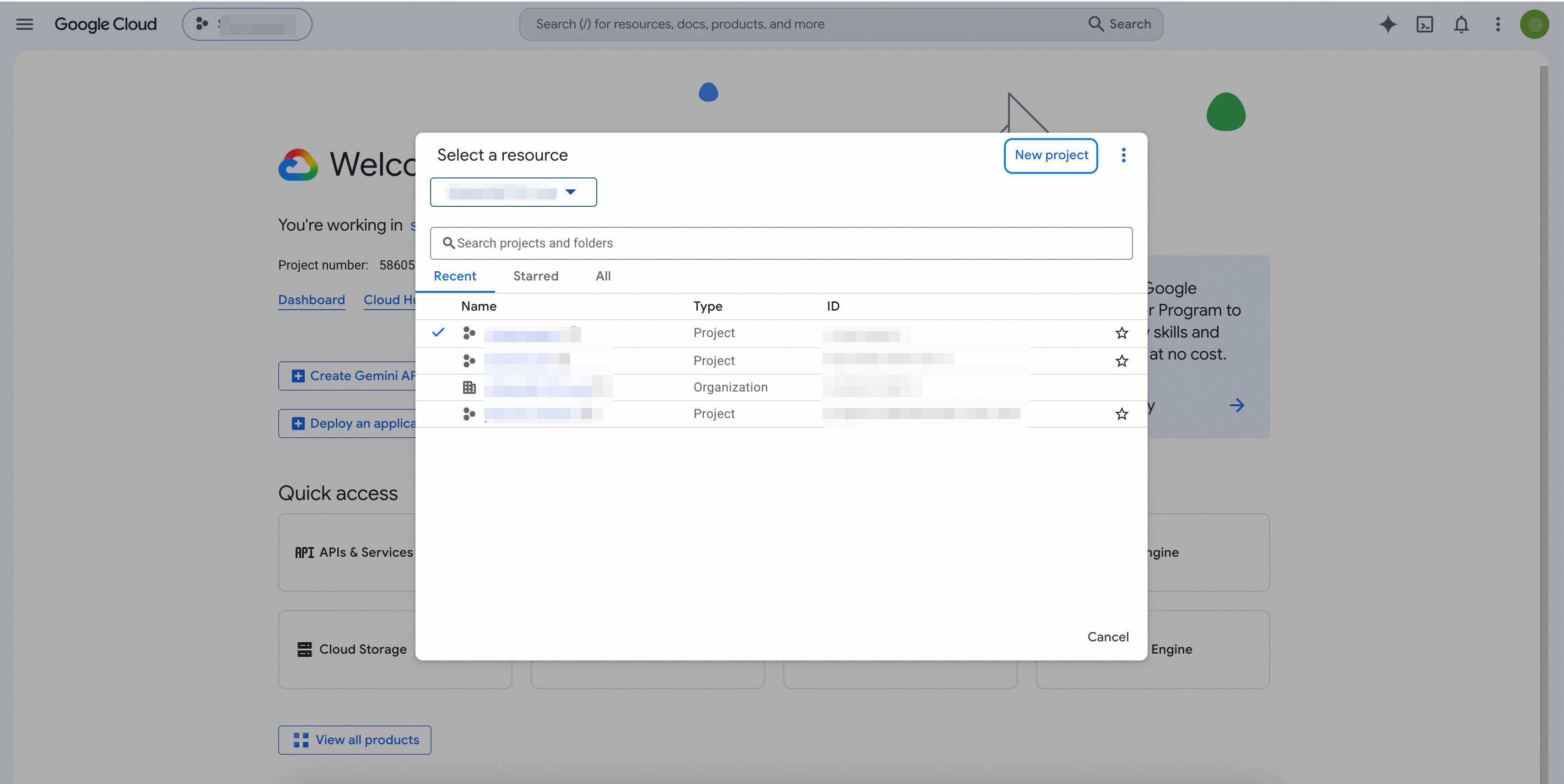Open the Cloud Storage quick access card
The image size is (1564, 784).
(347, 649)
